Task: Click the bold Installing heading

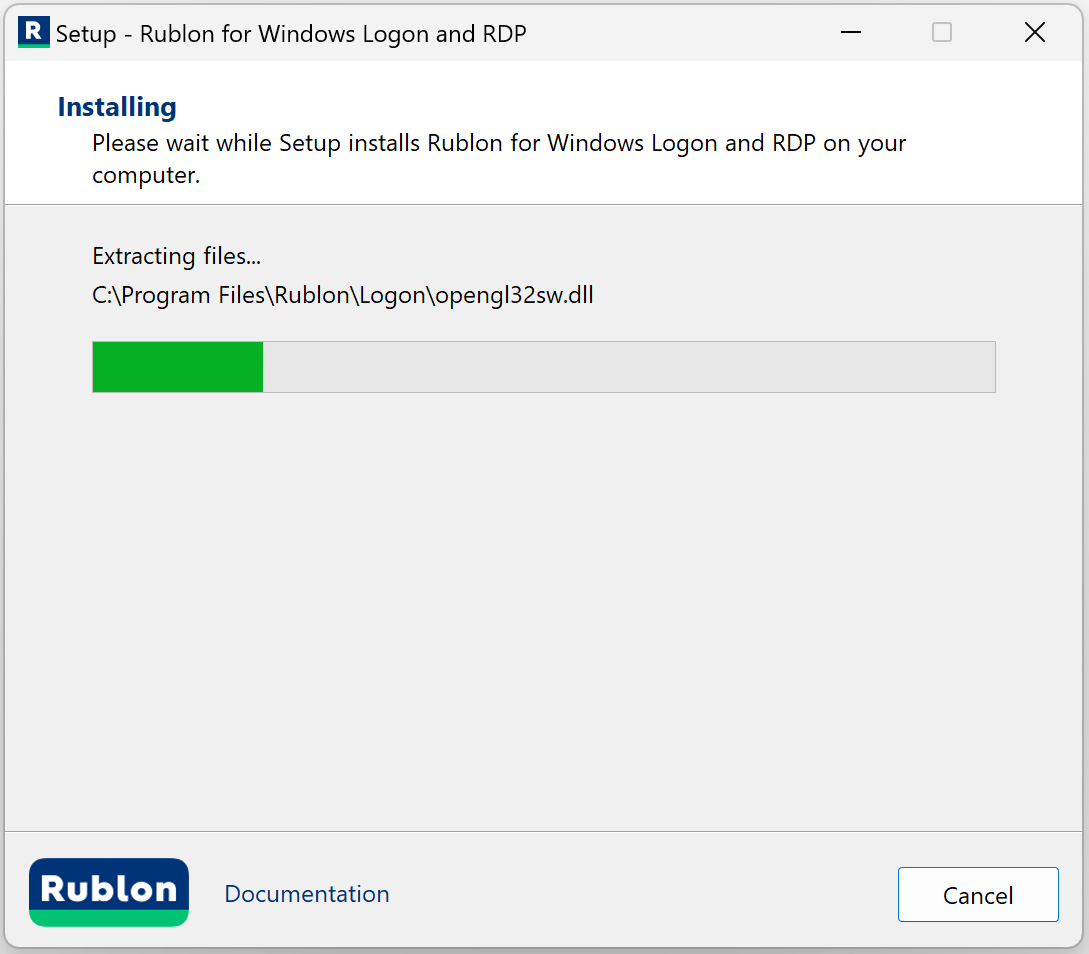Action: [x=117, y=107]
